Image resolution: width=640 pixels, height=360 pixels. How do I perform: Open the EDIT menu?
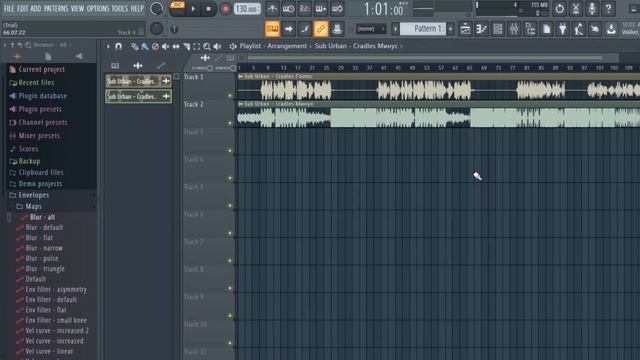pyautogui.click(x=22, y=9)
